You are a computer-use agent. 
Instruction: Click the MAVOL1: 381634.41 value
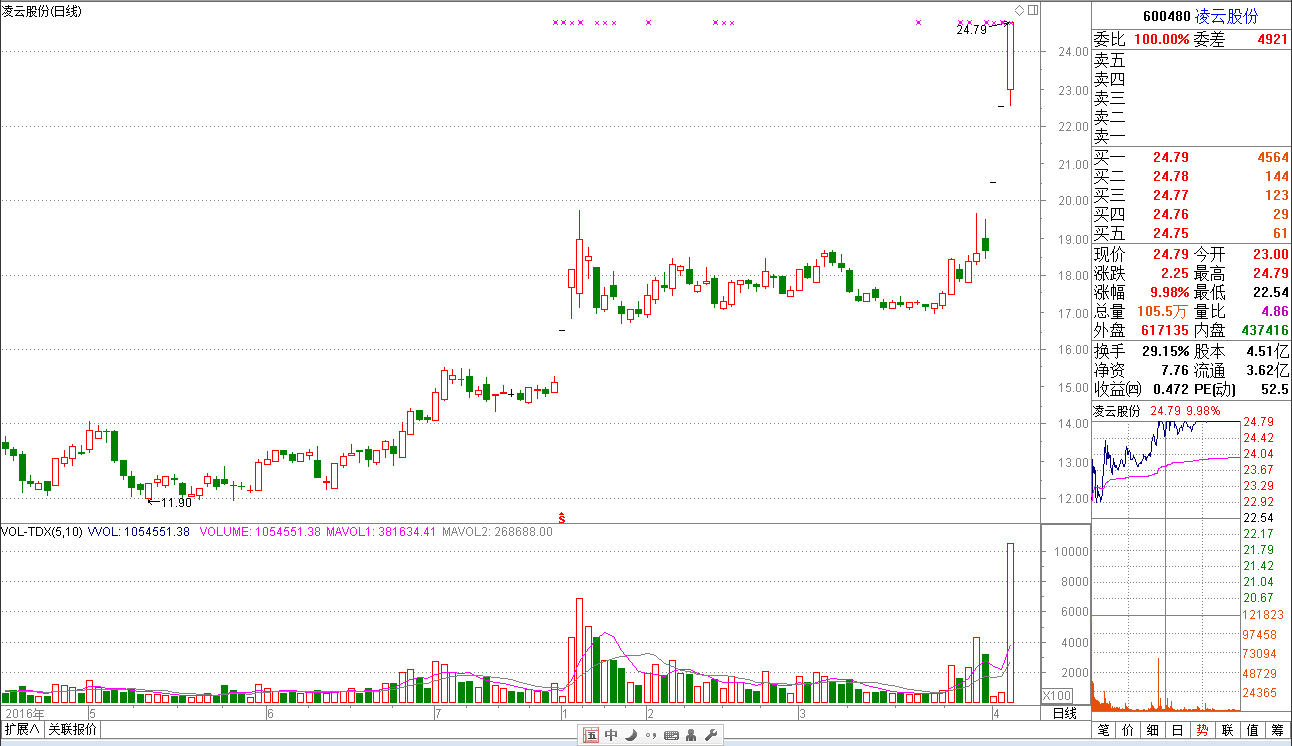[x=382, y=532]
